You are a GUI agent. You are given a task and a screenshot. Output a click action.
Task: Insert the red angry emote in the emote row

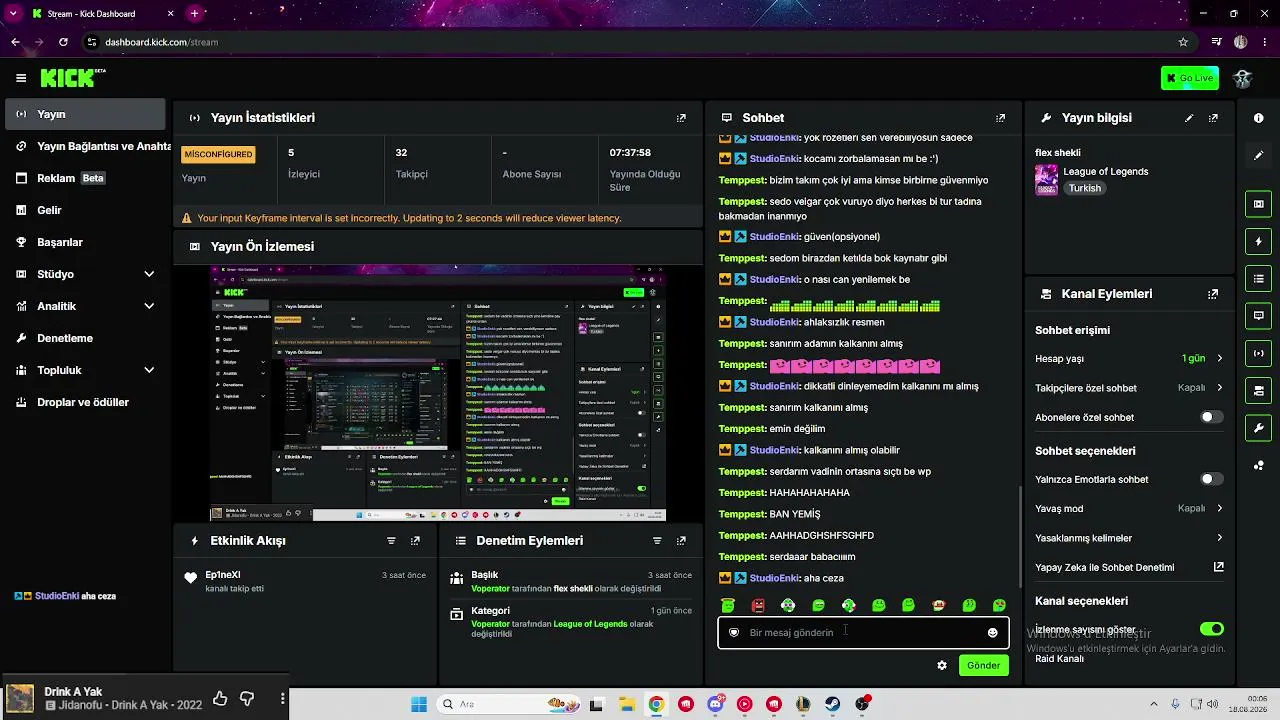(758, 605)
